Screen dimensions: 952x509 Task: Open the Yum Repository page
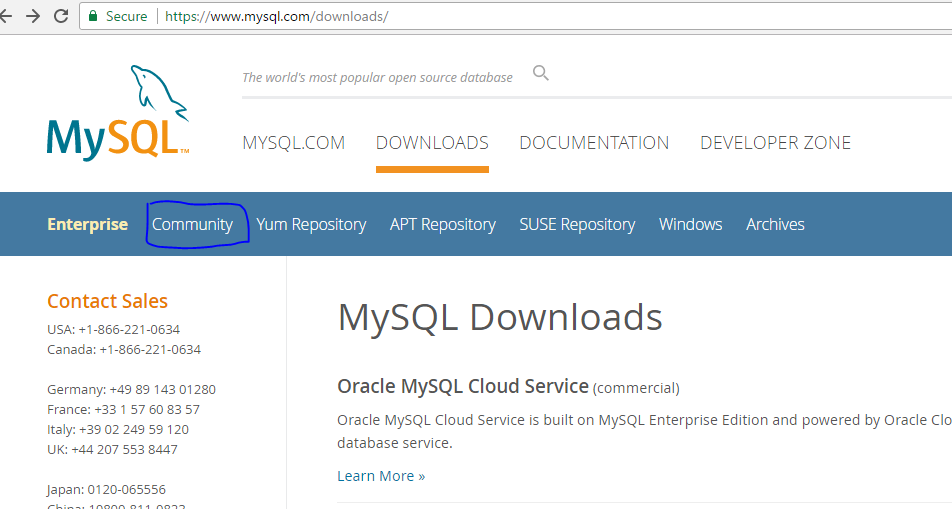coord(311,224)
